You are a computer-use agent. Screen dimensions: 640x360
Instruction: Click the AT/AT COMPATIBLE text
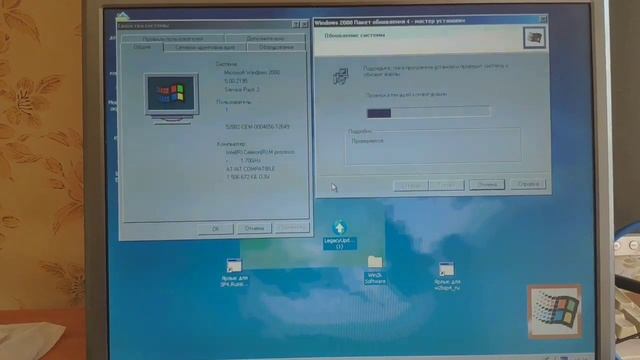pyautogui.click(x=250, y=169)
